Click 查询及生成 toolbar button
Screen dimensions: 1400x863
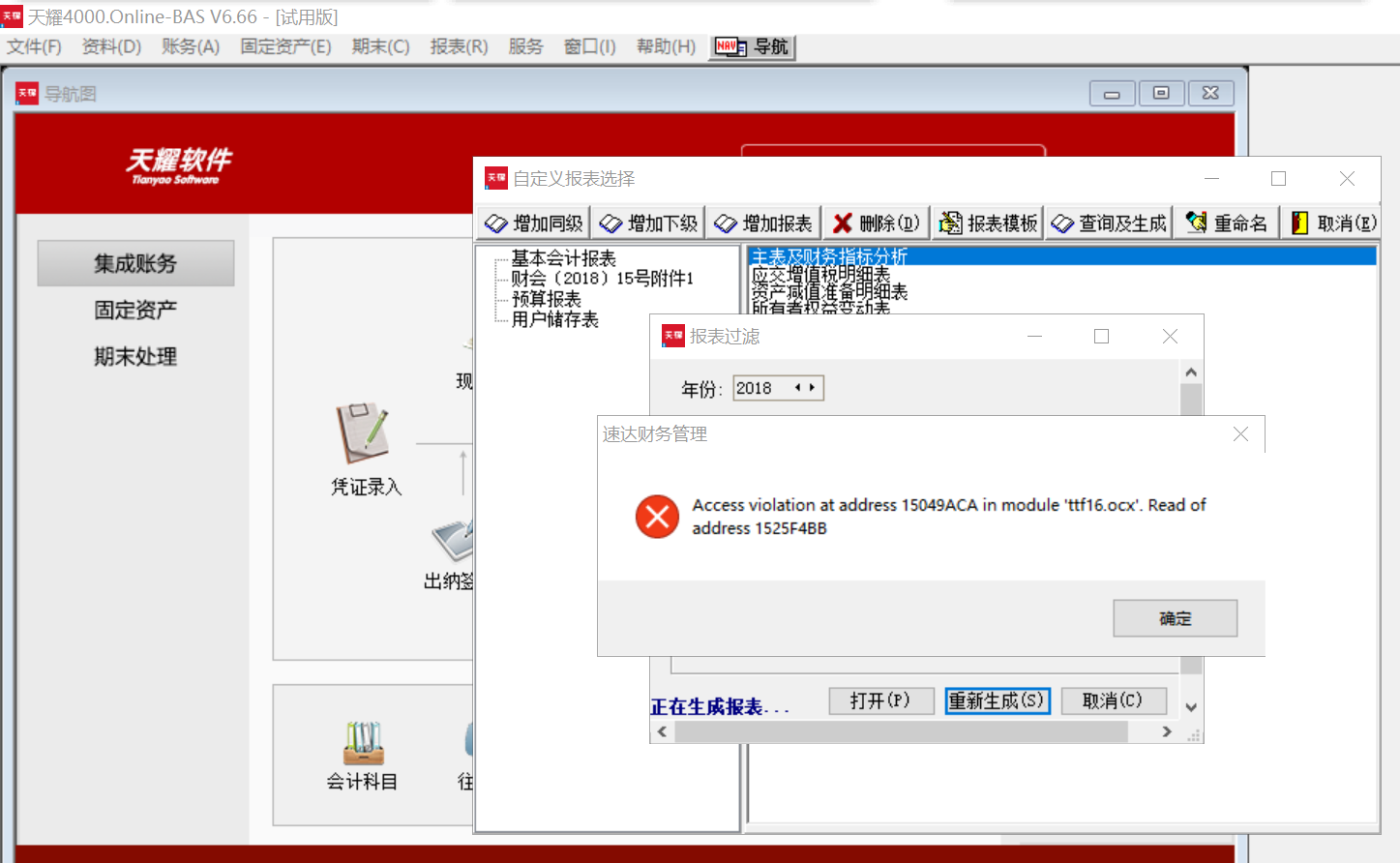click(1110, 223)
